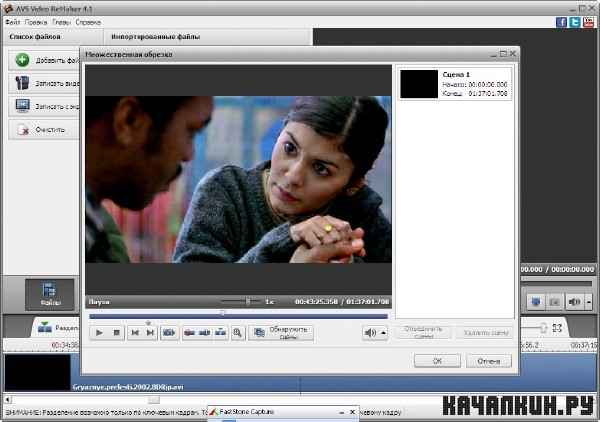
Task: Click the timeline horizontal scrollbar thumb
Action: 153,399
